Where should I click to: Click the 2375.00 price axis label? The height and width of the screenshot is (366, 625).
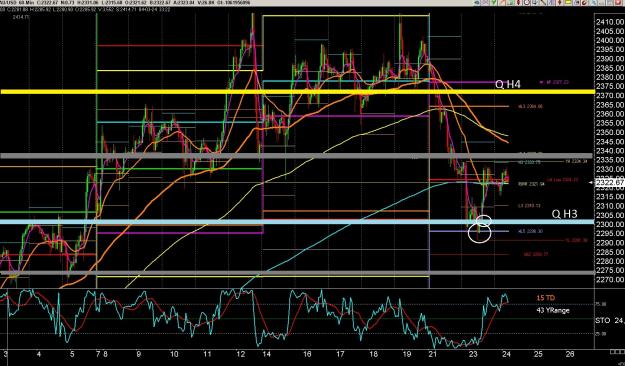[x=610, y=86]
